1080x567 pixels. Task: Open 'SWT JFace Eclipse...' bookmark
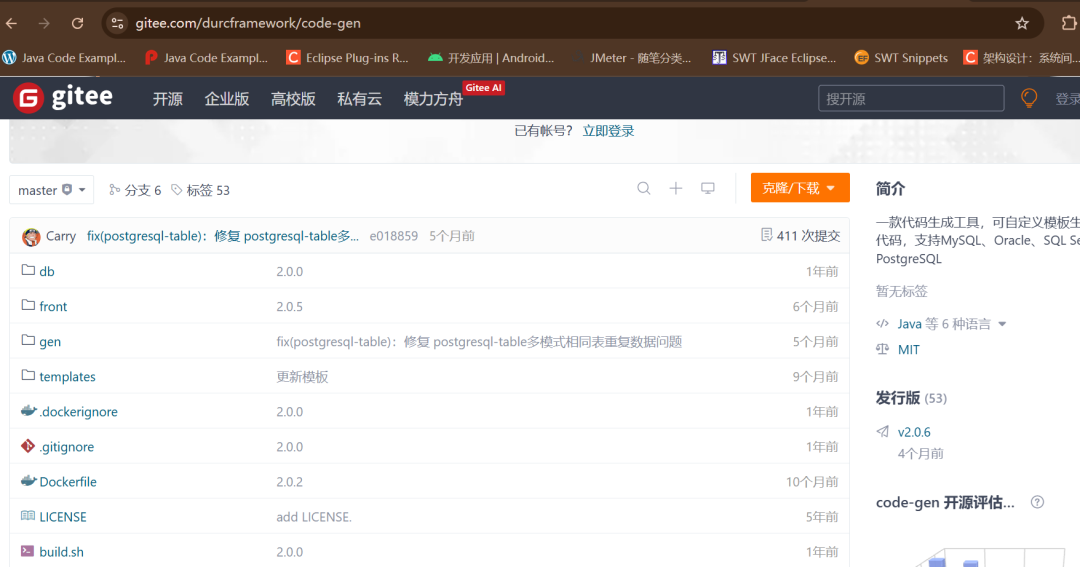click(x=774, y=58)
